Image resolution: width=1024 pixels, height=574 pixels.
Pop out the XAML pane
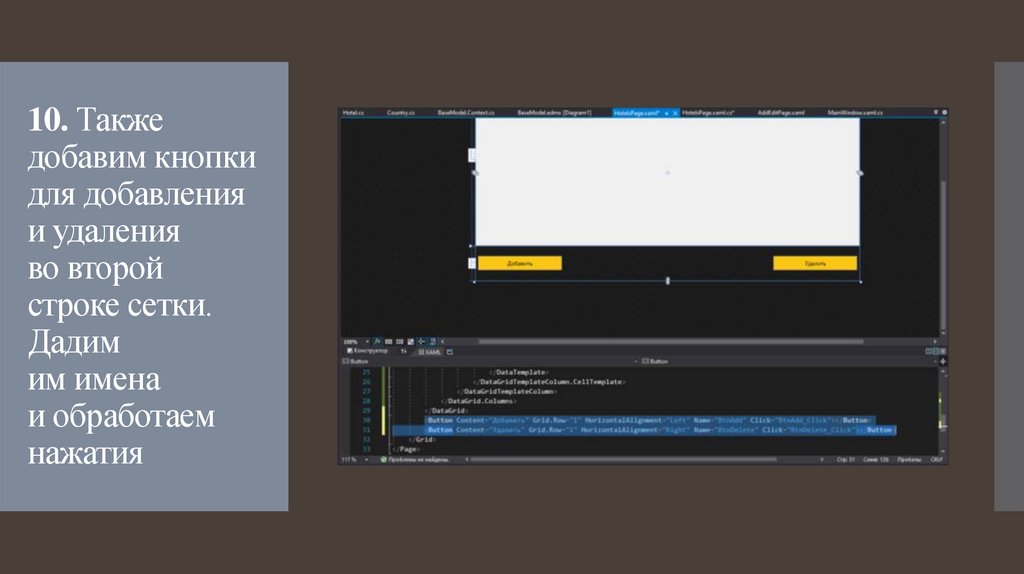tap(449, 352)
